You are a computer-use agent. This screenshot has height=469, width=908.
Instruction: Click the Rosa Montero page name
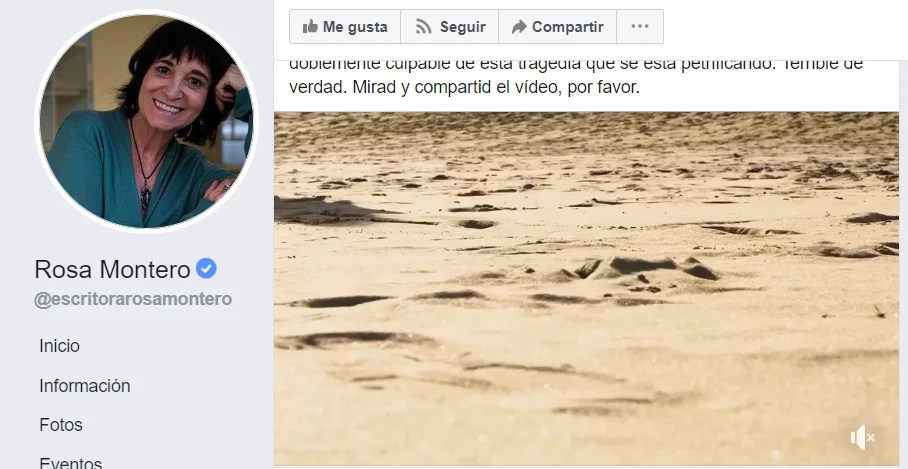[112, 269]
